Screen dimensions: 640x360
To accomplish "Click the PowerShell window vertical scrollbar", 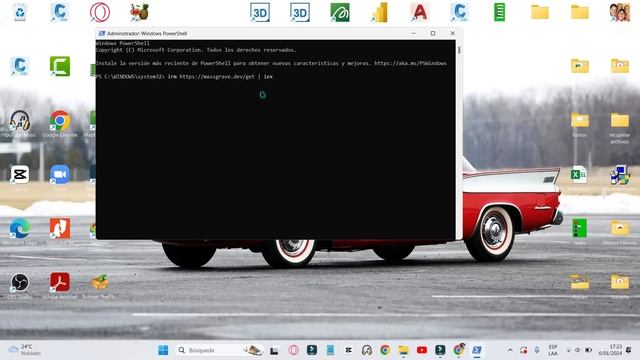I will (x=459, y=139).
